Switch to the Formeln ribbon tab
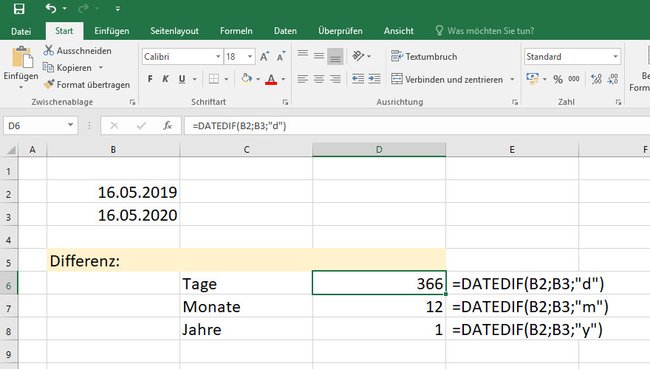 click(x=236, y=31)
